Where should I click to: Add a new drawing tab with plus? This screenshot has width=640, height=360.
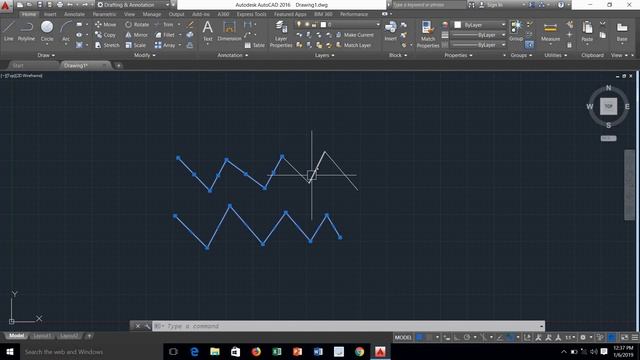click(x=118, y=65)
